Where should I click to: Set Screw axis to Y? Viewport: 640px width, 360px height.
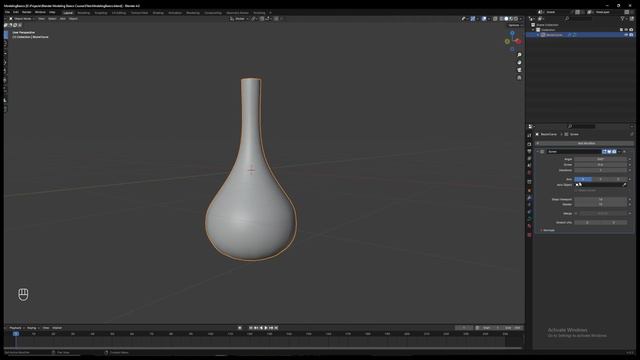(x=600, y=179)
